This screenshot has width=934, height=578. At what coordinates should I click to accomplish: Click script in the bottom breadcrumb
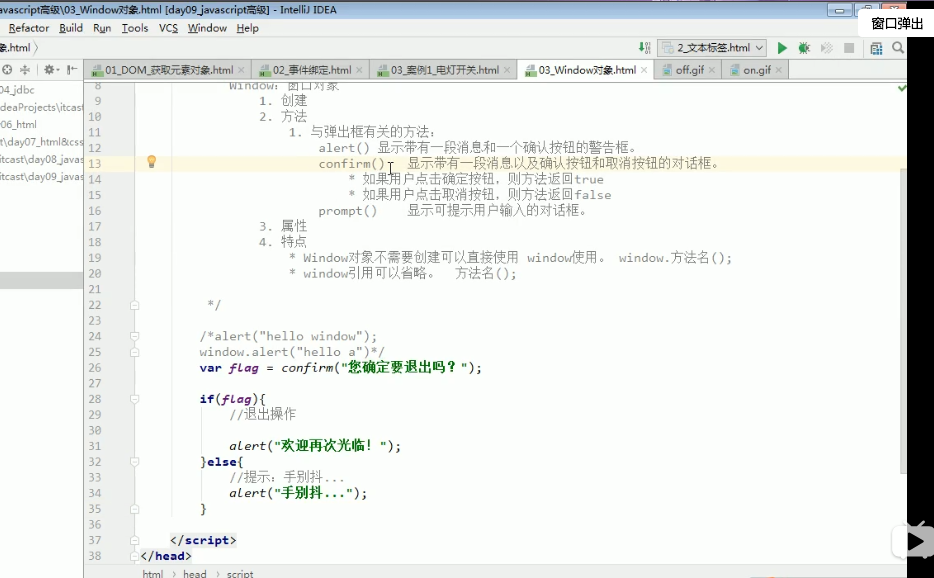240,573
